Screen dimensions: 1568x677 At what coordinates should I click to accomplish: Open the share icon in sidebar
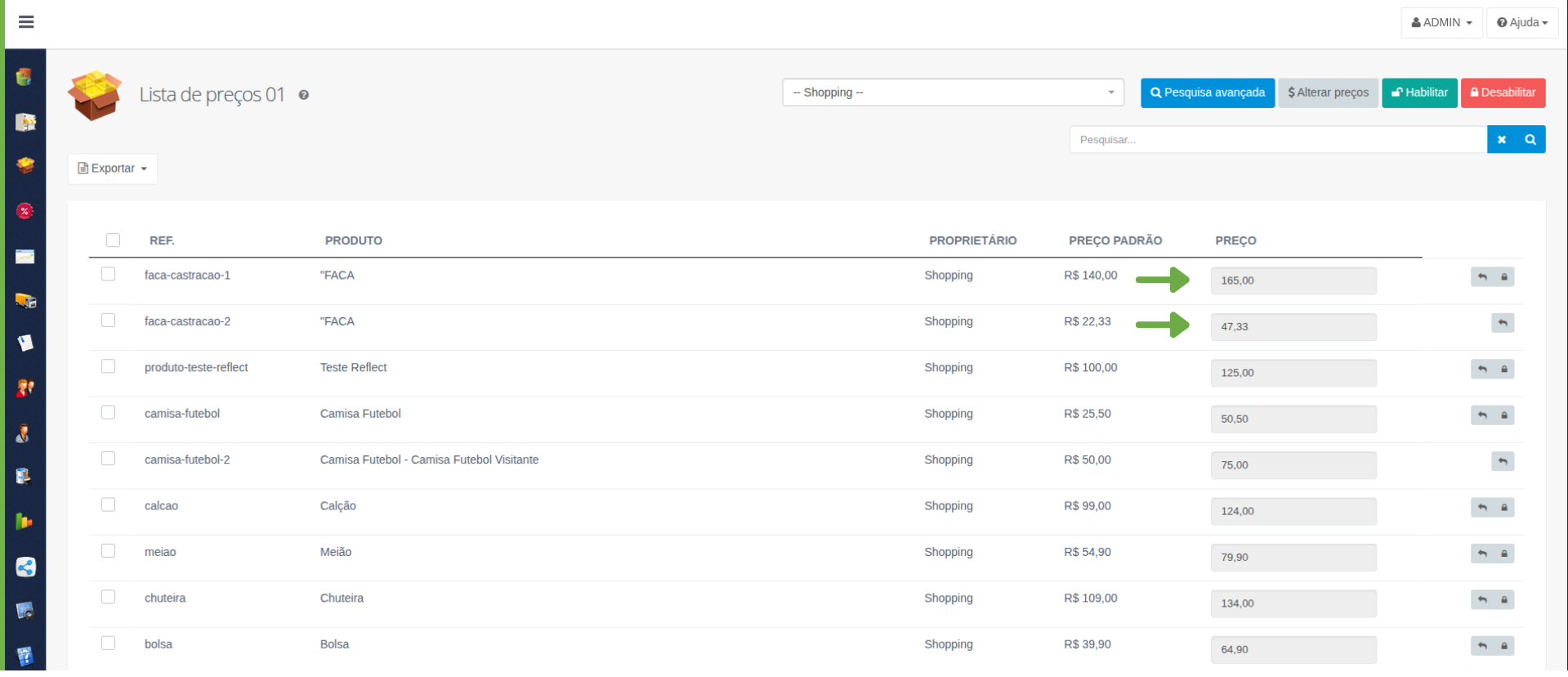[25, 567]
